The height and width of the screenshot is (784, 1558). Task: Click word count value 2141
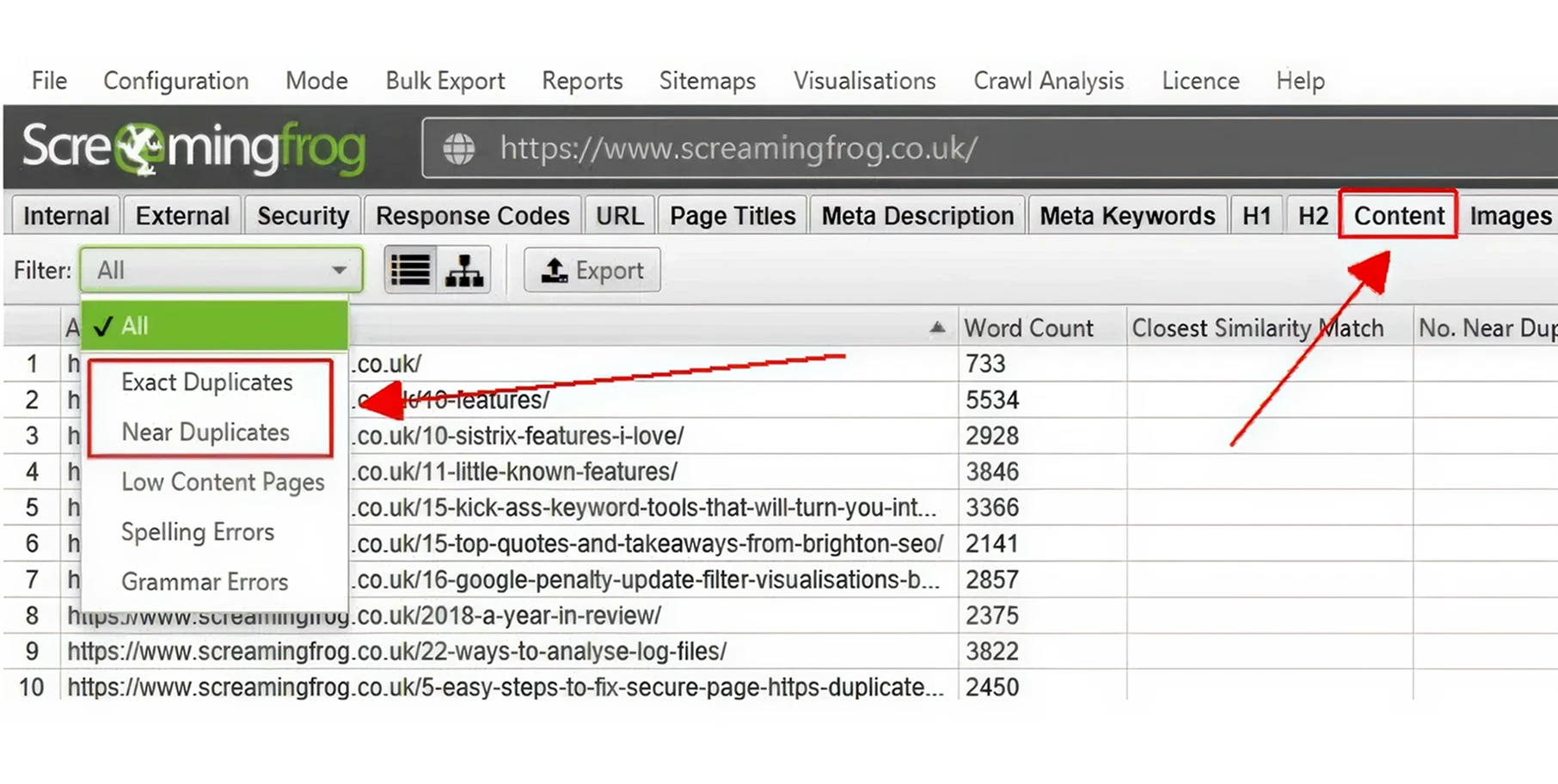click(992, 544)
